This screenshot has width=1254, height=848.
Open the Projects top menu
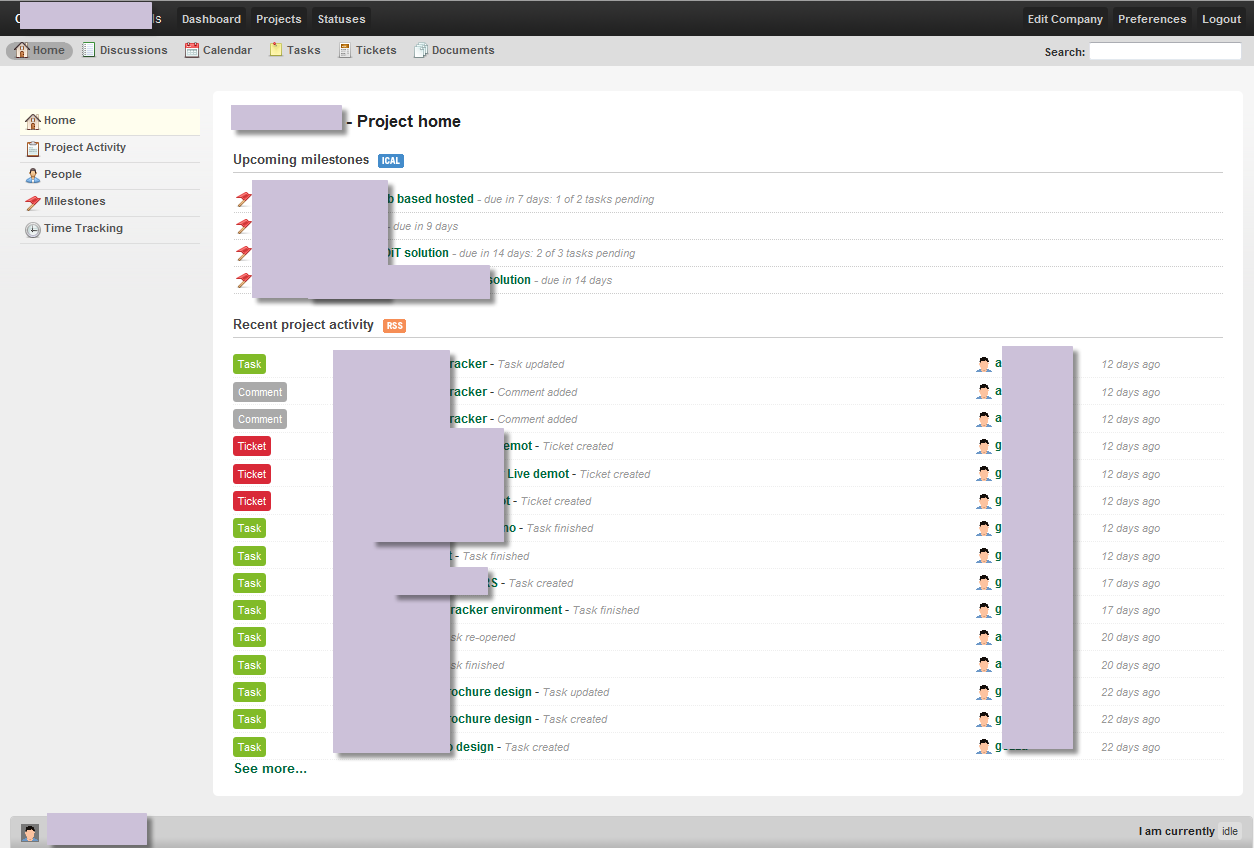click(279, 19)
